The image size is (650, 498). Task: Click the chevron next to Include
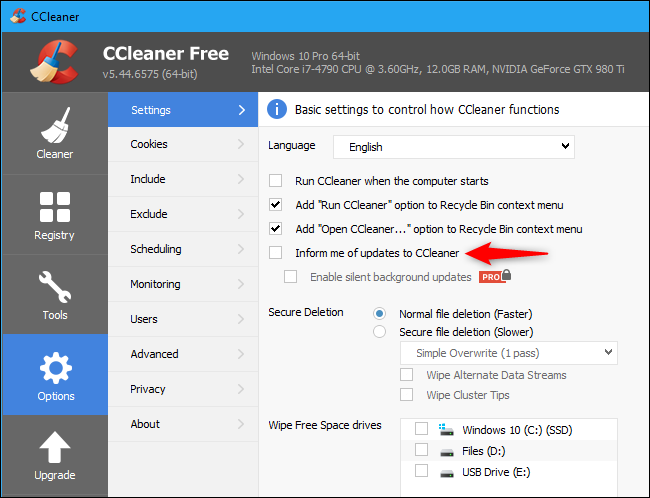(x=241, y=179)
